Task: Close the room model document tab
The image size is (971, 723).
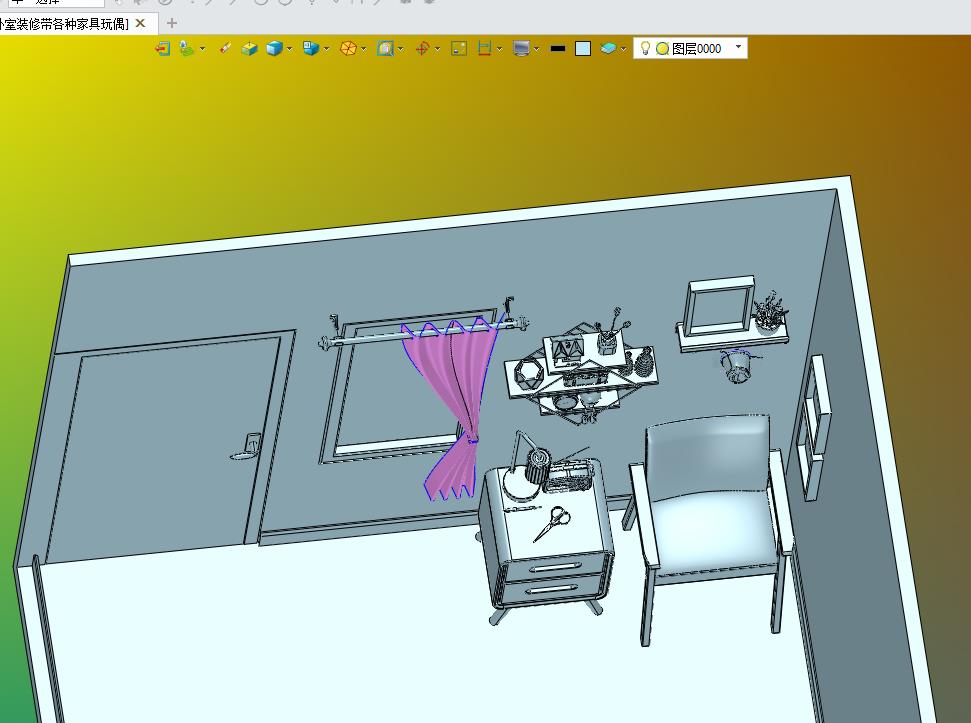Action: point(141,23)
